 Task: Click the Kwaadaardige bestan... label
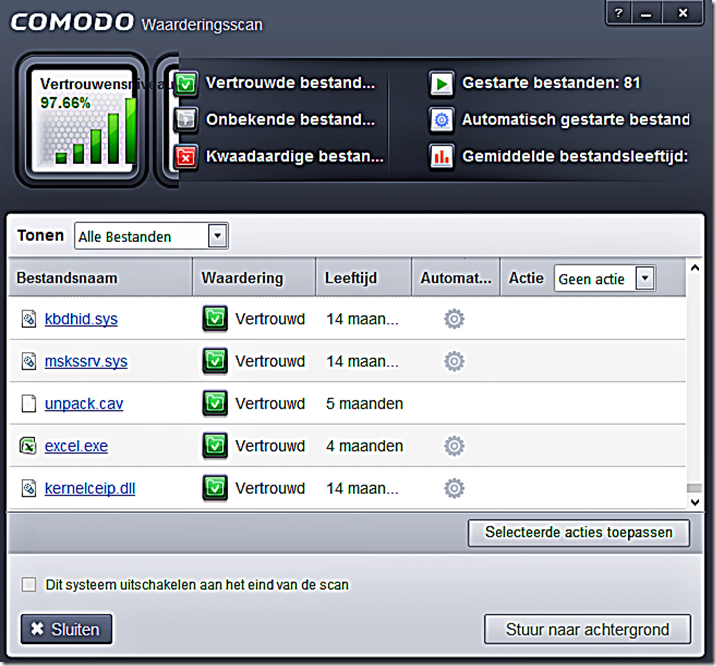tap(295, 156)
